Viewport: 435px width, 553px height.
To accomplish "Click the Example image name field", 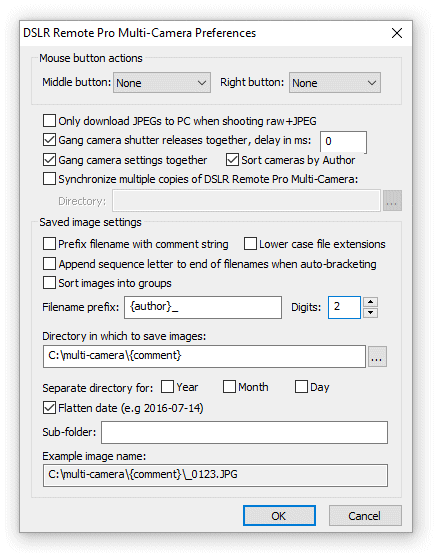I will [x=215, y=475].
